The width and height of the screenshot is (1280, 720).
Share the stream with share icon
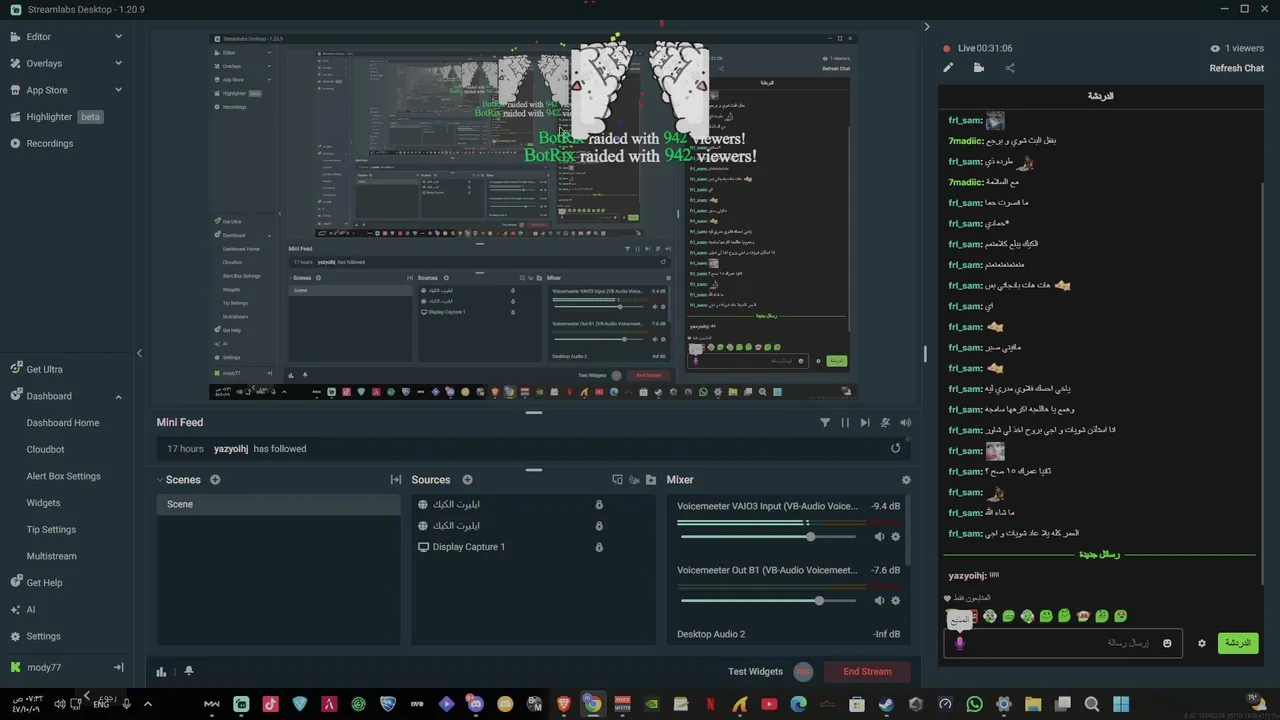pos(1009,68)
